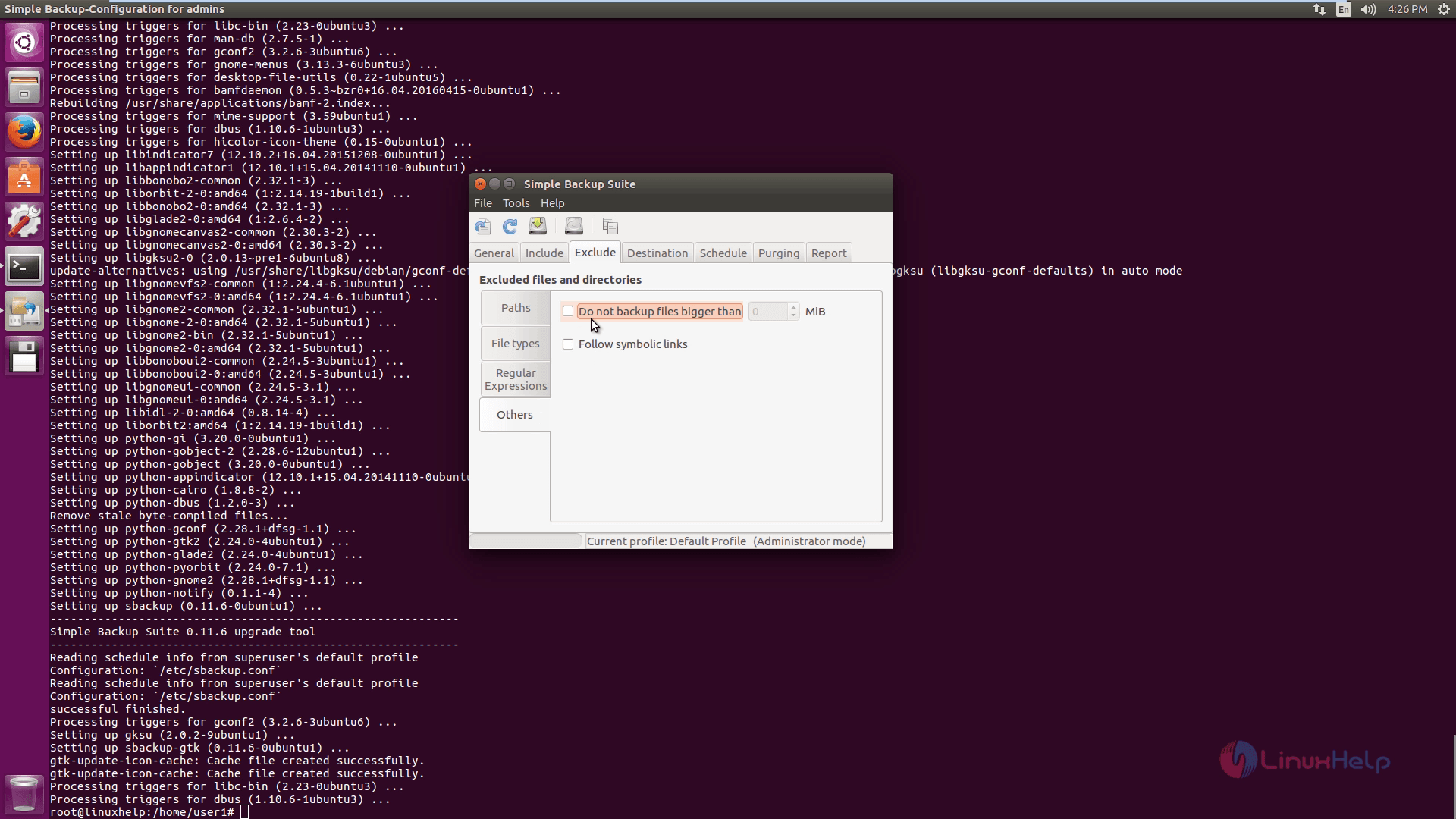Switch to the General tab
1456x819 pixels.
tap(494, 252)
